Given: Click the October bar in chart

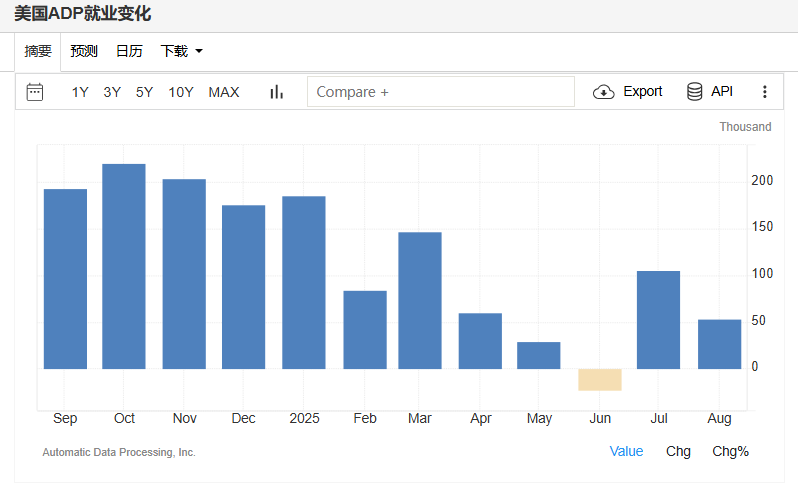Looking at the screenshot, I should (x=124, y=266).
